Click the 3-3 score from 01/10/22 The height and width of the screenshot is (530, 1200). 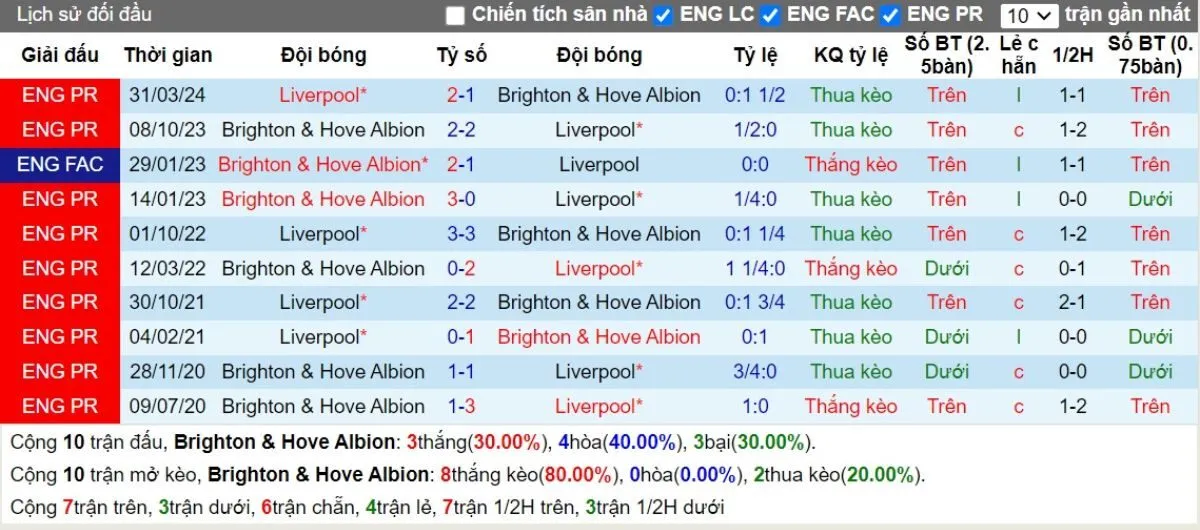click(461, 234)
